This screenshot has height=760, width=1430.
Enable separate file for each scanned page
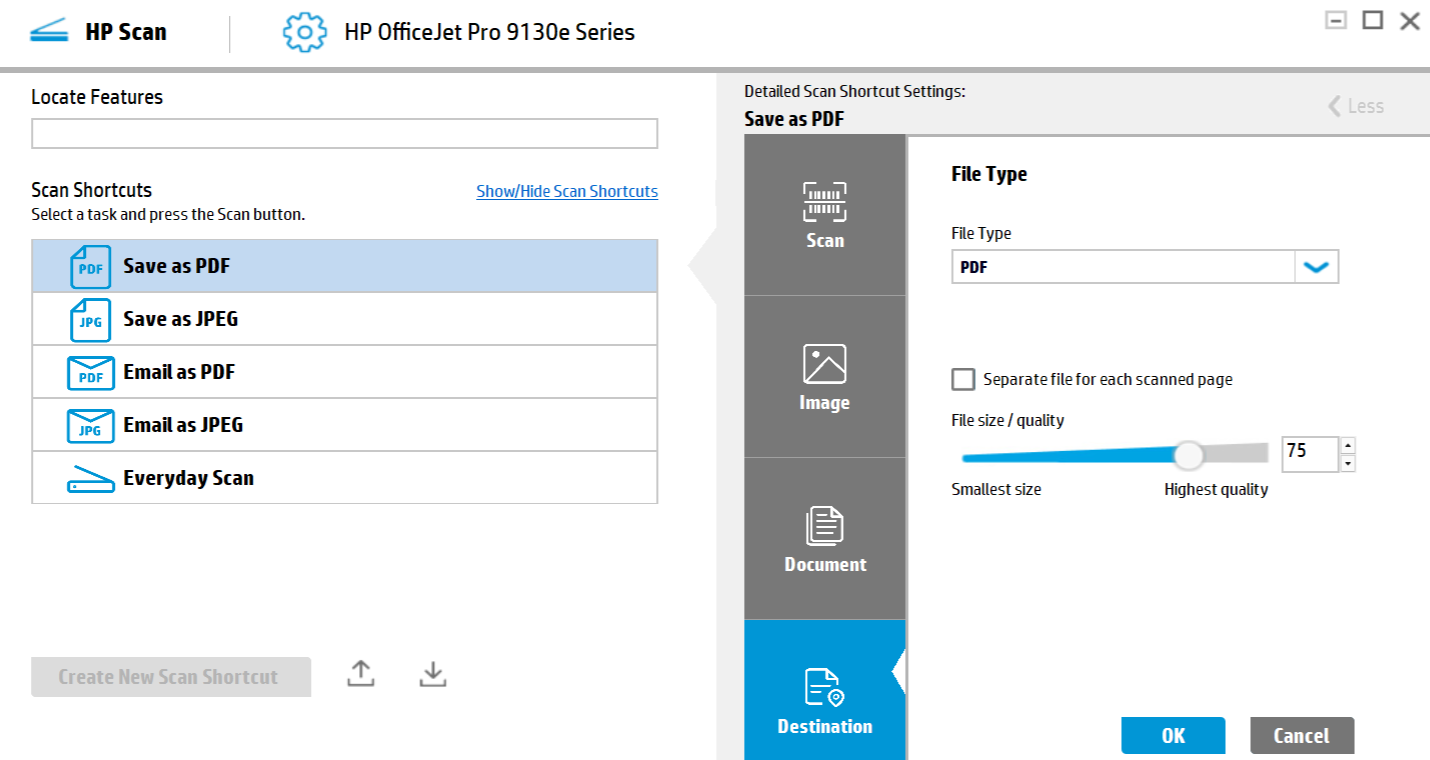[963, 379]
